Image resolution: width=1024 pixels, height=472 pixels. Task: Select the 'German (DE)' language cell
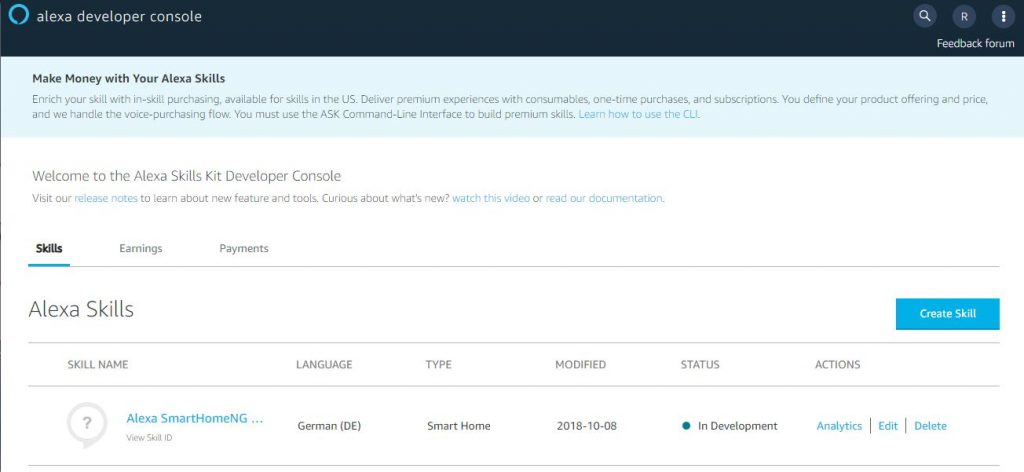(329, 426)
